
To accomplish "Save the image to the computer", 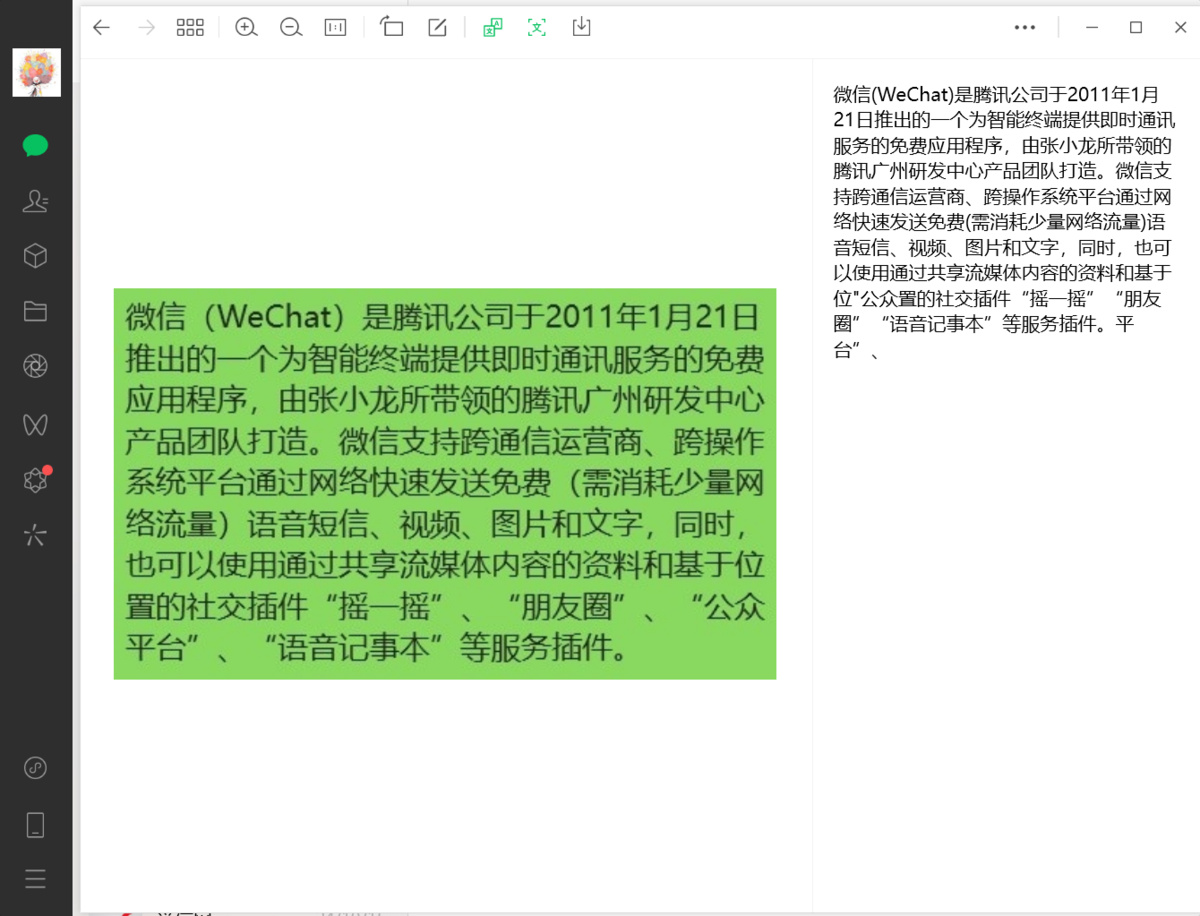I will point(581,27).
